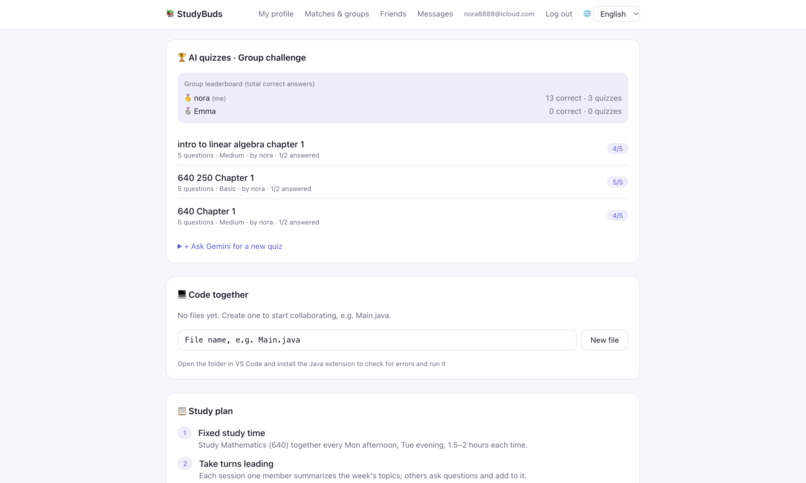
Task: Click the nora8888@icloud.com account email
Action: [499, 14]
